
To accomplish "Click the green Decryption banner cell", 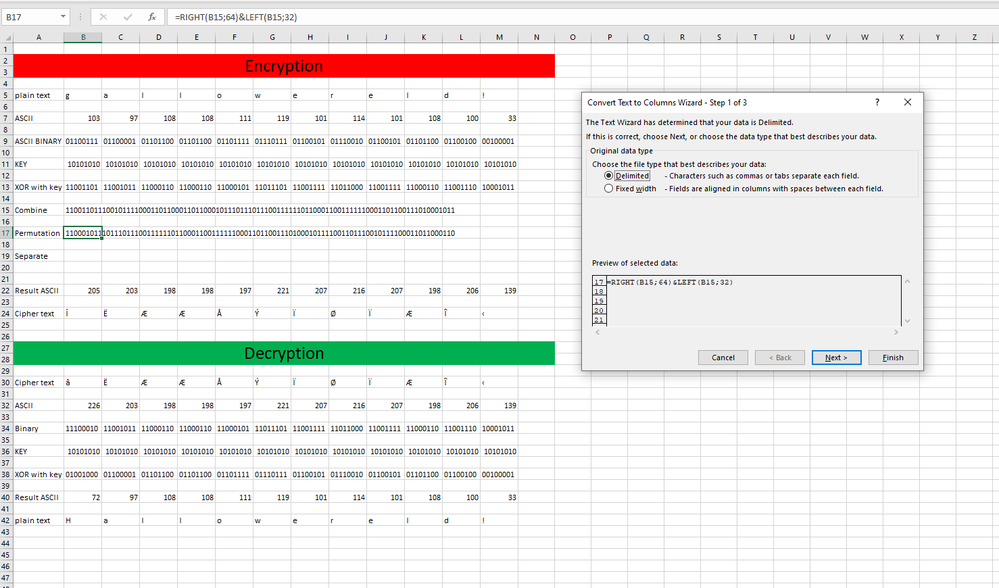I will [x=284, y=354].
